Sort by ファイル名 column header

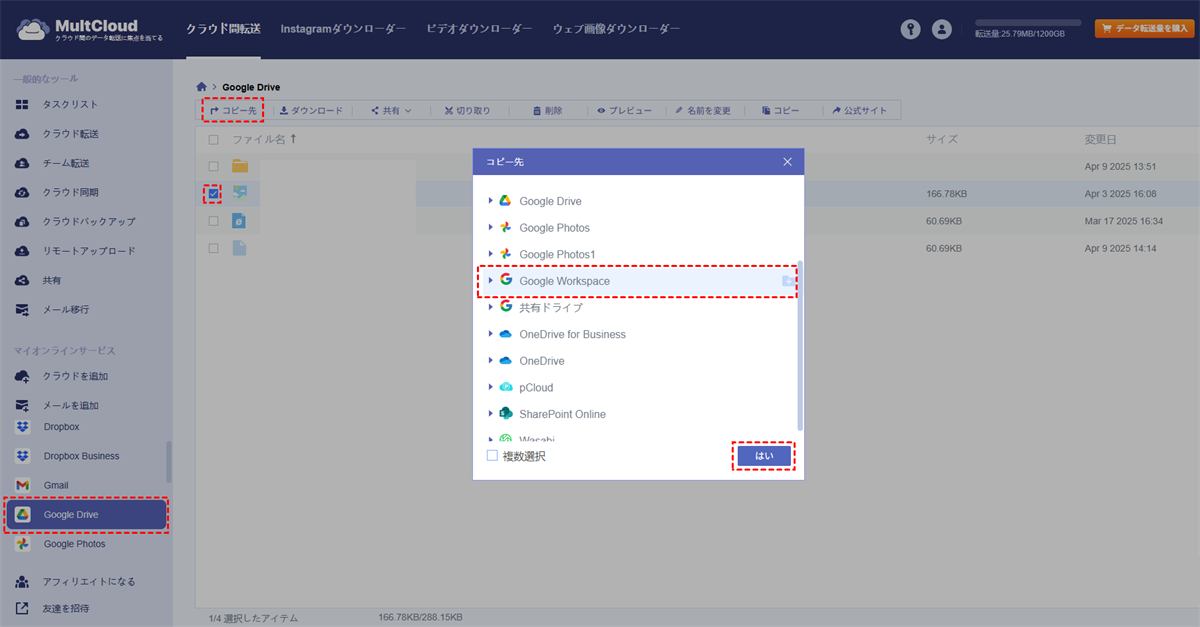264,140
